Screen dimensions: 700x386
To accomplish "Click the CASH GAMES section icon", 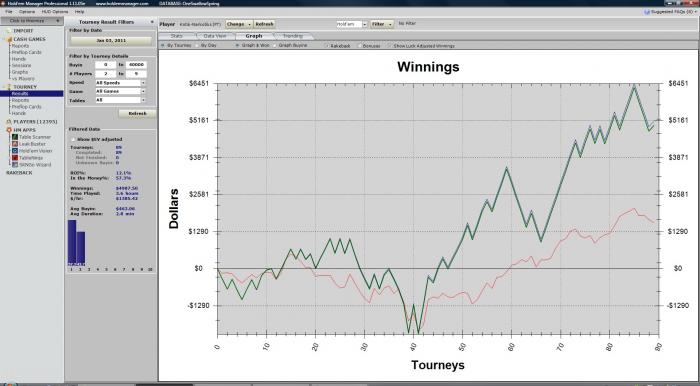I will tap(9, 39).
